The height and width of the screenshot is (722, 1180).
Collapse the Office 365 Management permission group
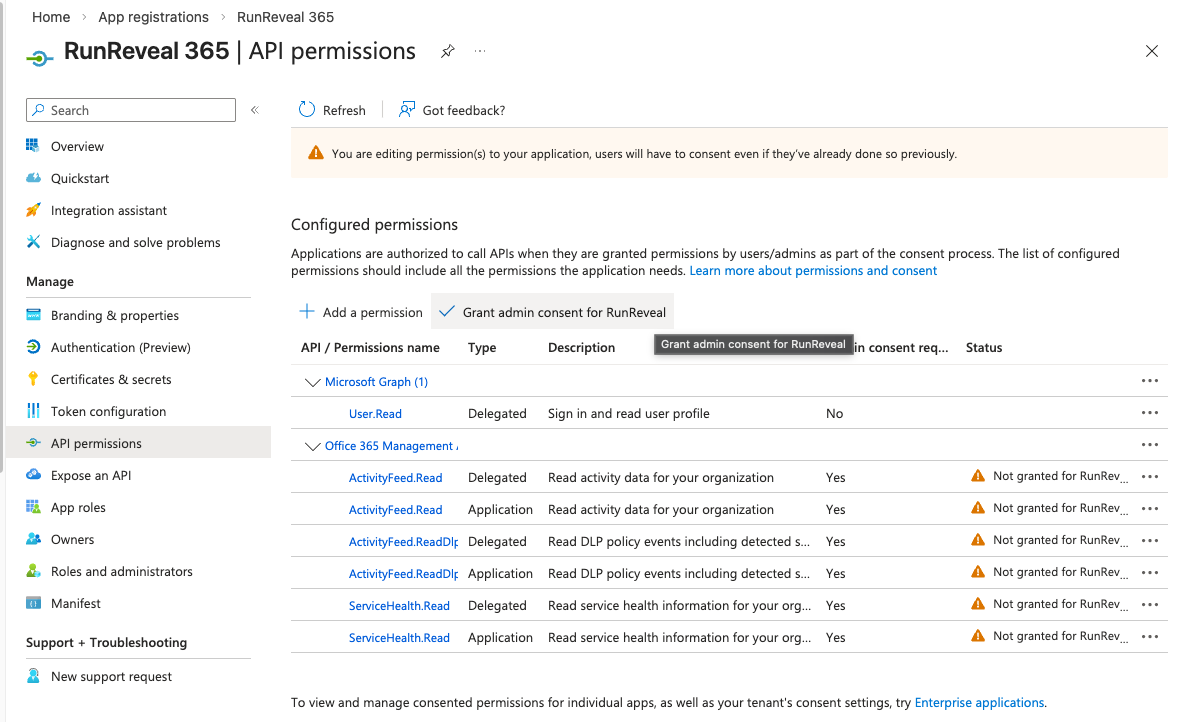tap(311, 445)
